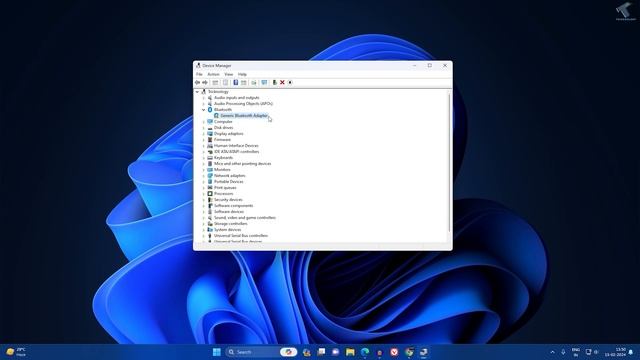The image size is (640, 360).
Task: Click the Display adaptors monitor icon
Action: click(210, 133)
